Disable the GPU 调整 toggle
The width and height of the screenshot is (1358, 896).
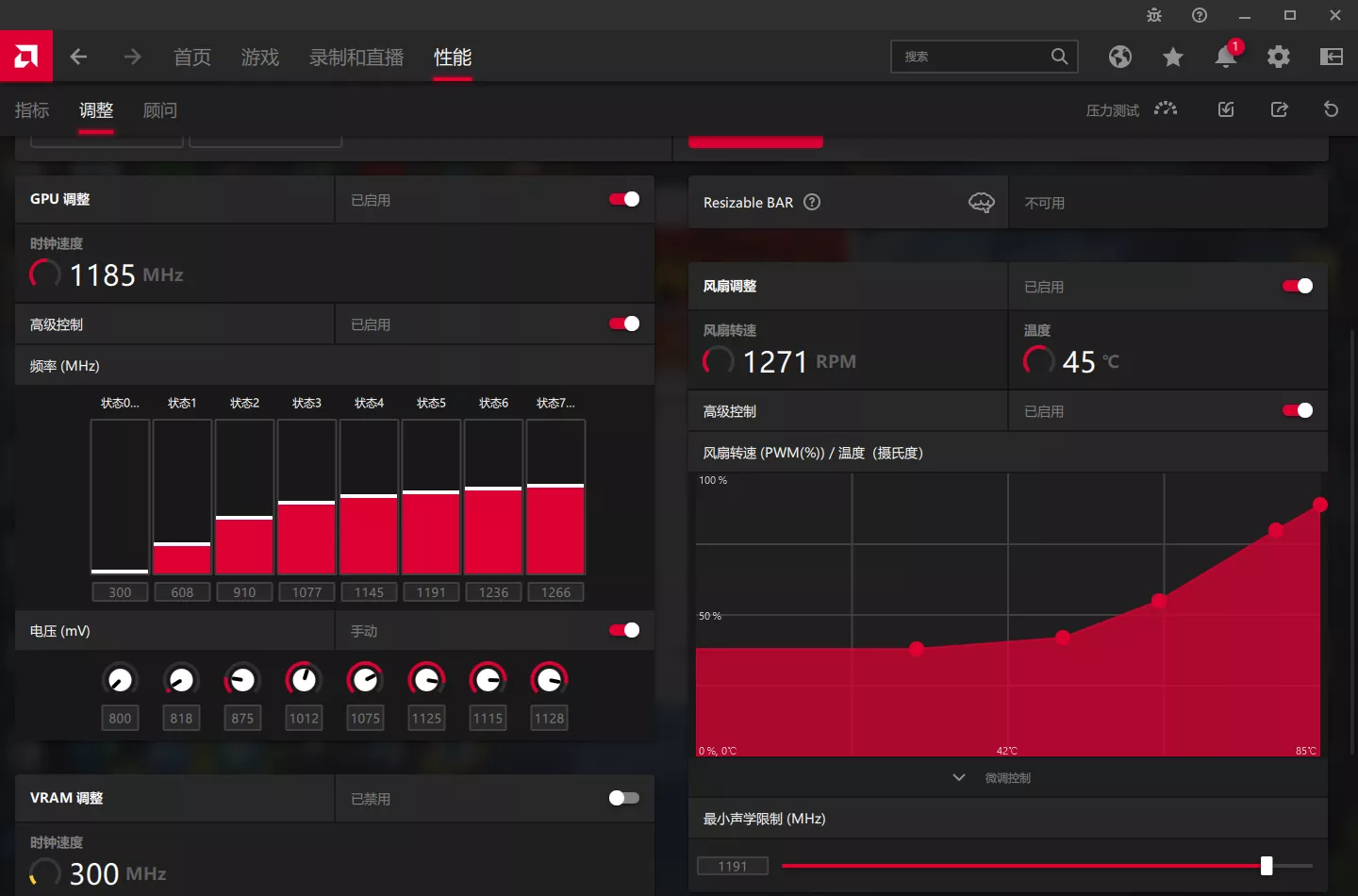point(624,199)
